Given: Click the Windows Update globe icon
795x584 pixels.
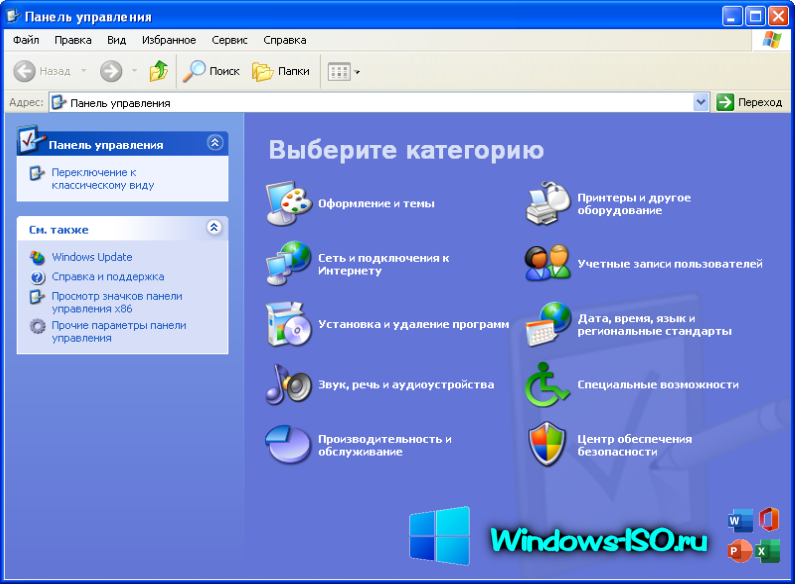Looking at the screenshot, I should [x=37, y=258].
